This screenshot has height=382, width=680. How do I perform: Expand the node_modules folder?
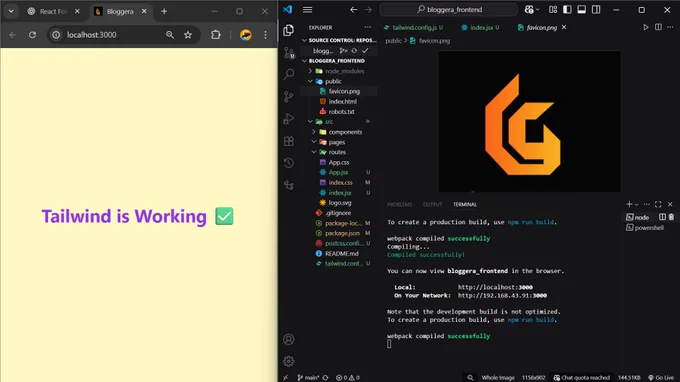click(x=310, y=71)
